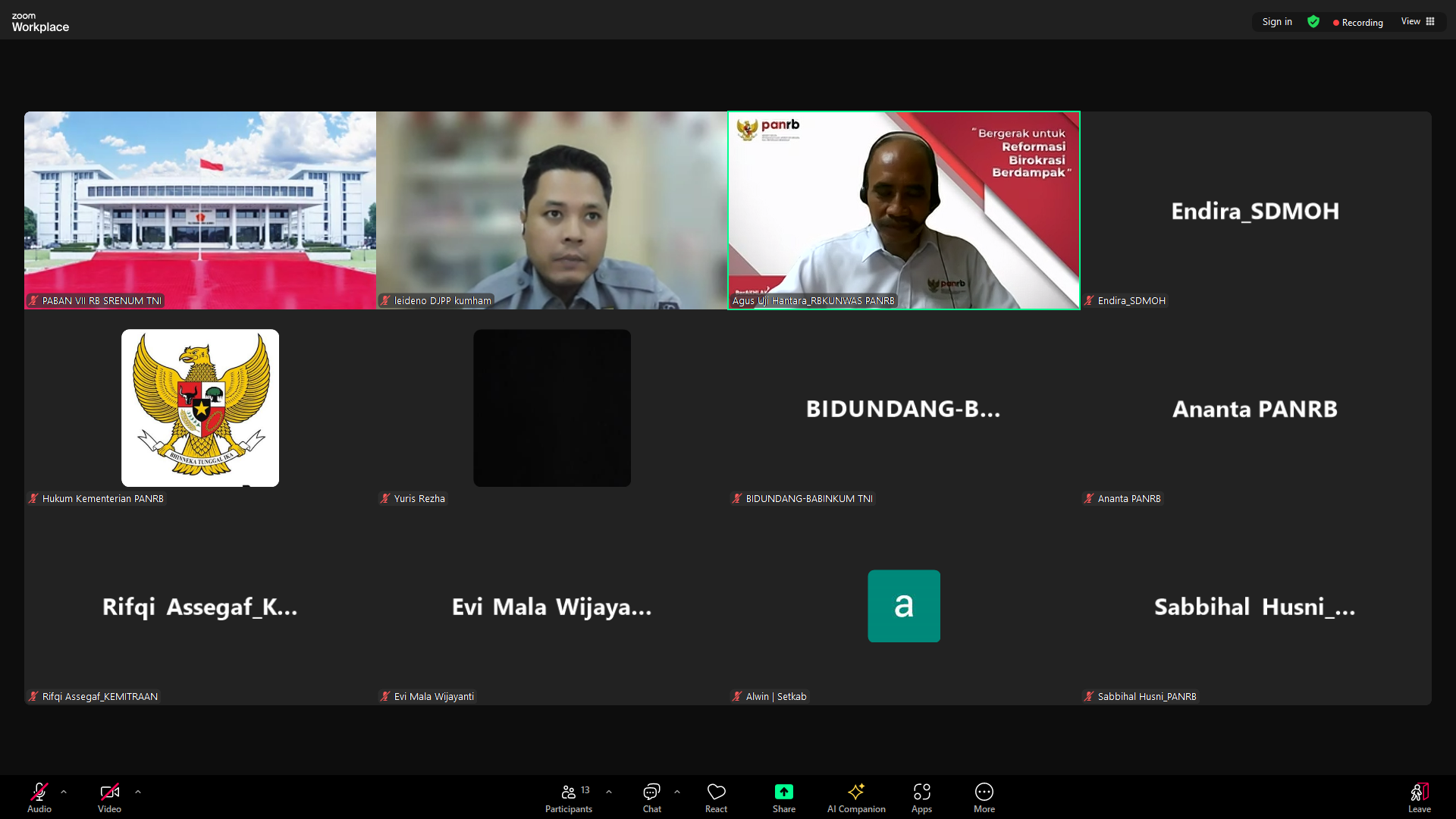The width and height of the screenshot is (1456, 819).
Task: Click muted mic icon by Alwin | Setkab
Action: (737, 696)
